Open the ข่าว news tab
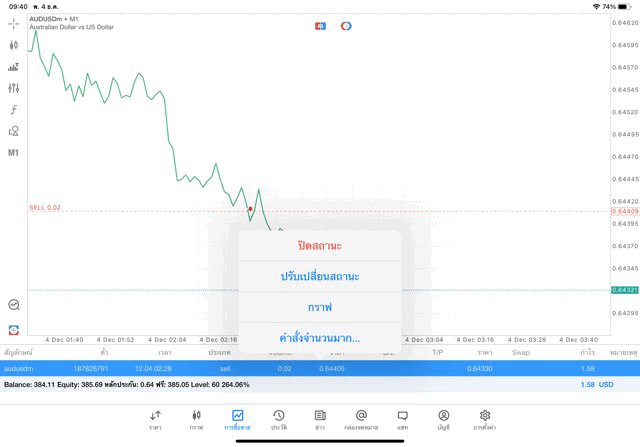The width and height of the screenshot is (640, 447). [x=320, y=419]
